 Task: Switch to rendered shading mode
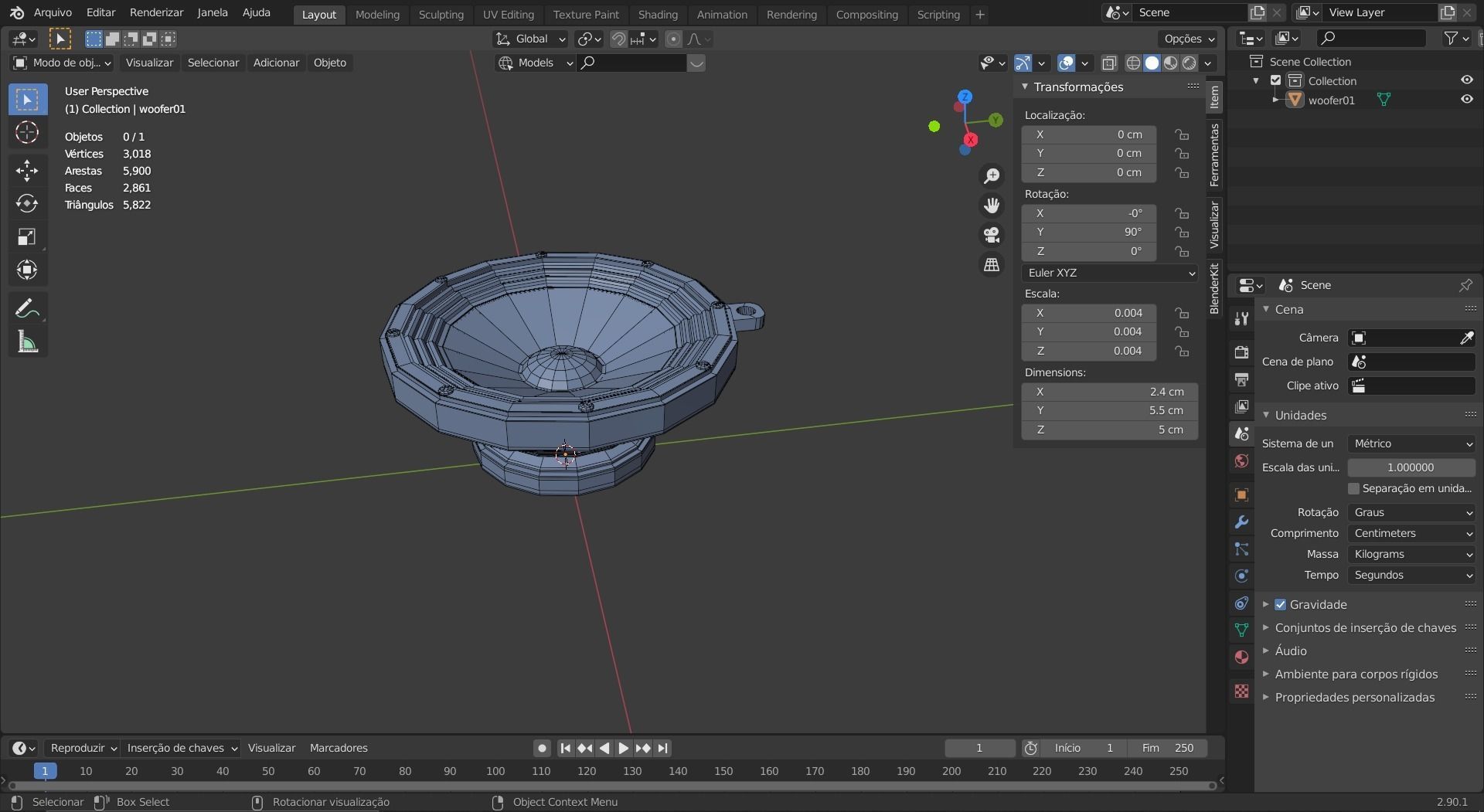(x=1190, y=63)
